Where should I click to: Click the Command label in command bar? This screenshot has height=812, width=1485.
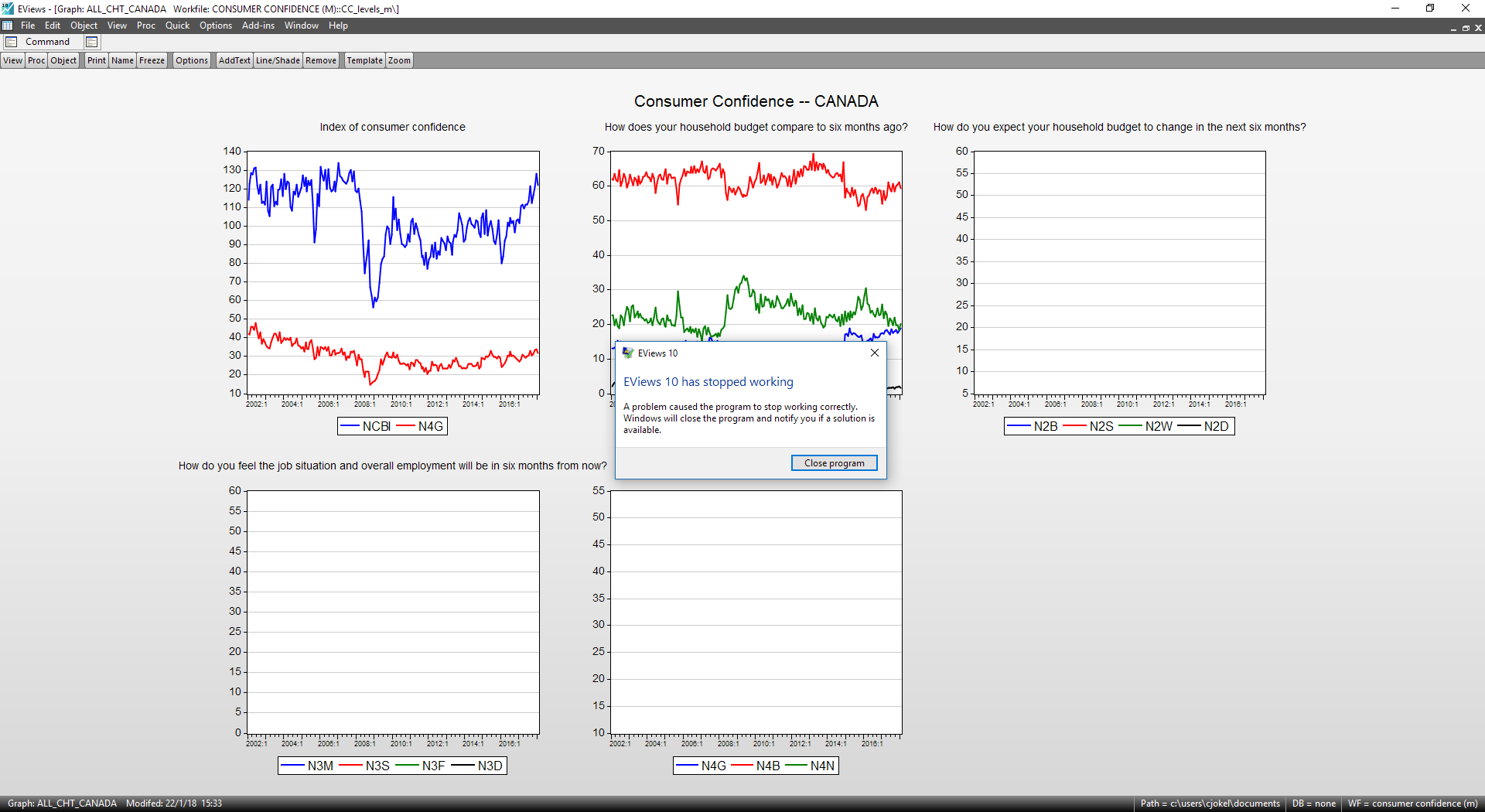point(47,42)
